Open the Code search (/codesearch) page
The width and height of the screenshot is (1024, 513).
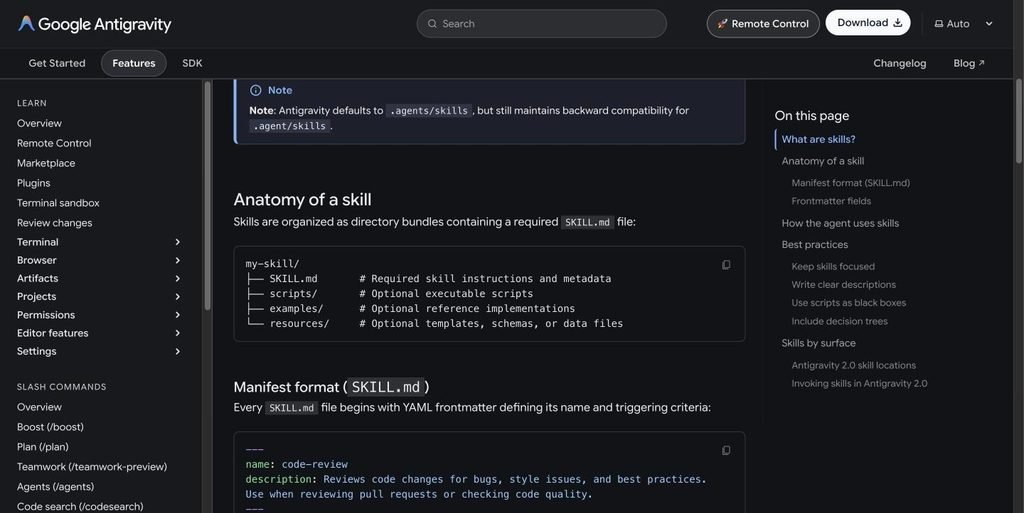point(80,506)
